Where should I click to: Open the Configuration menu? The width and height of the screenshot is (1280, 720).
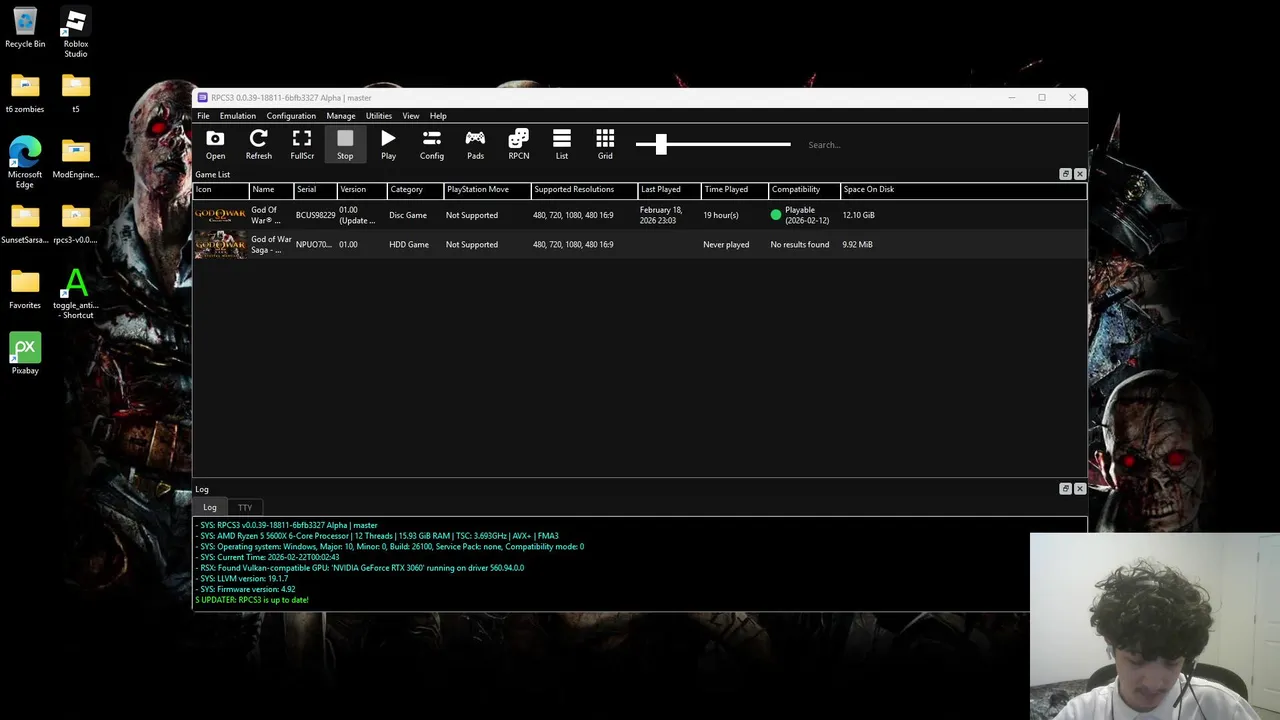(291, 116)
